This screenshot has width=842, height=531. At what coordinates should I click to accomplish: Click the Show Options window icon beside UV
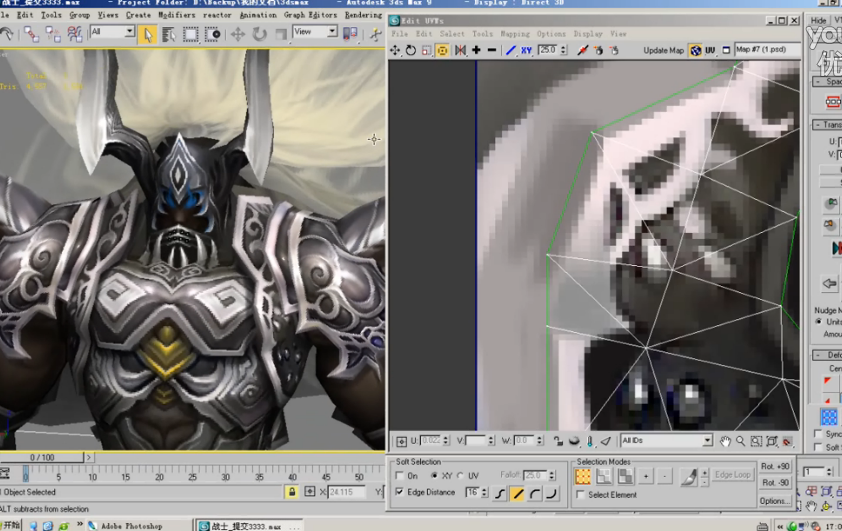726,50
